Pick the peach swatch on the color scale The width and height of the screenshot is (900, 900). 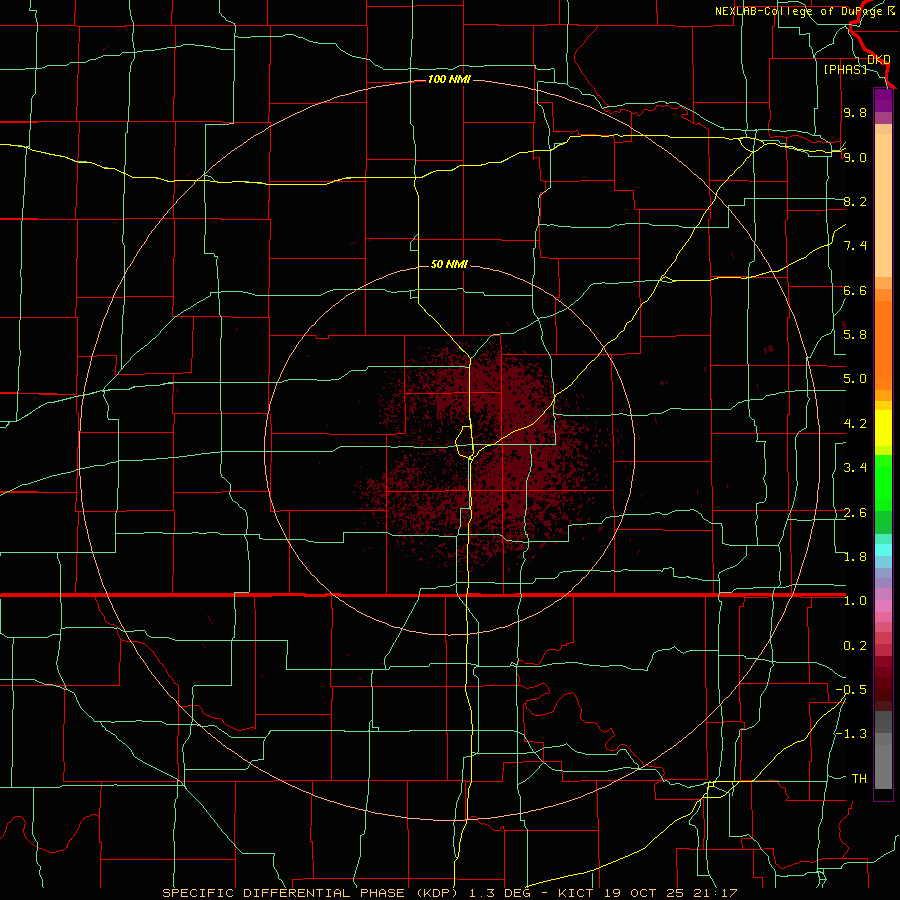click(x=883, y=207)
